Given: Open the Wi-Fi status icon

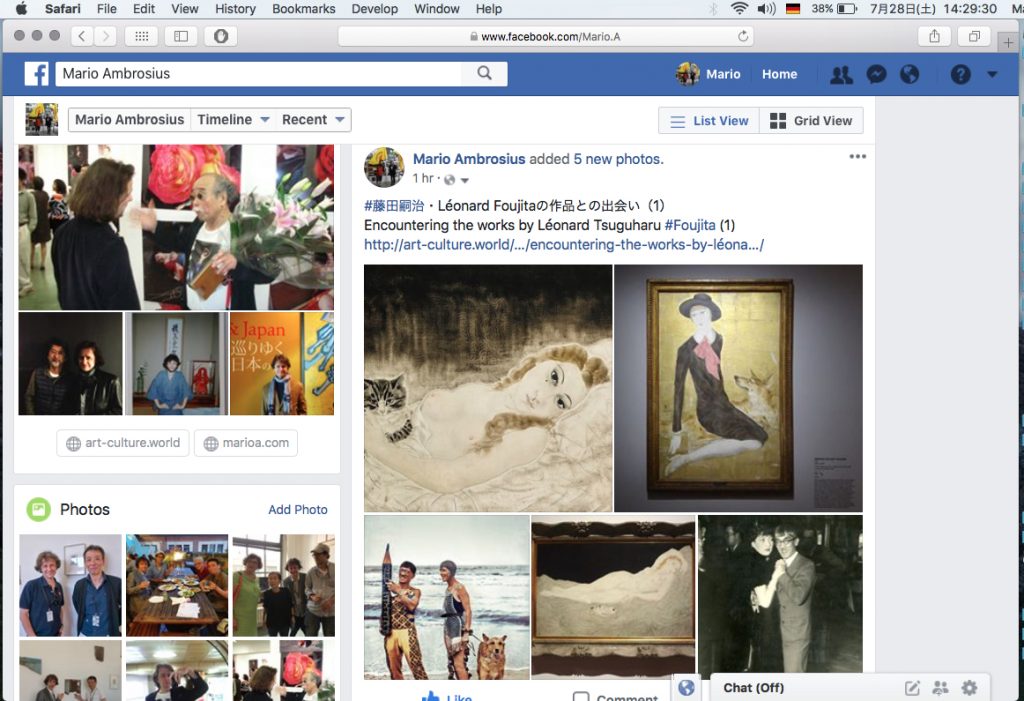Looking at the screenshot, I should coord(739,8).
